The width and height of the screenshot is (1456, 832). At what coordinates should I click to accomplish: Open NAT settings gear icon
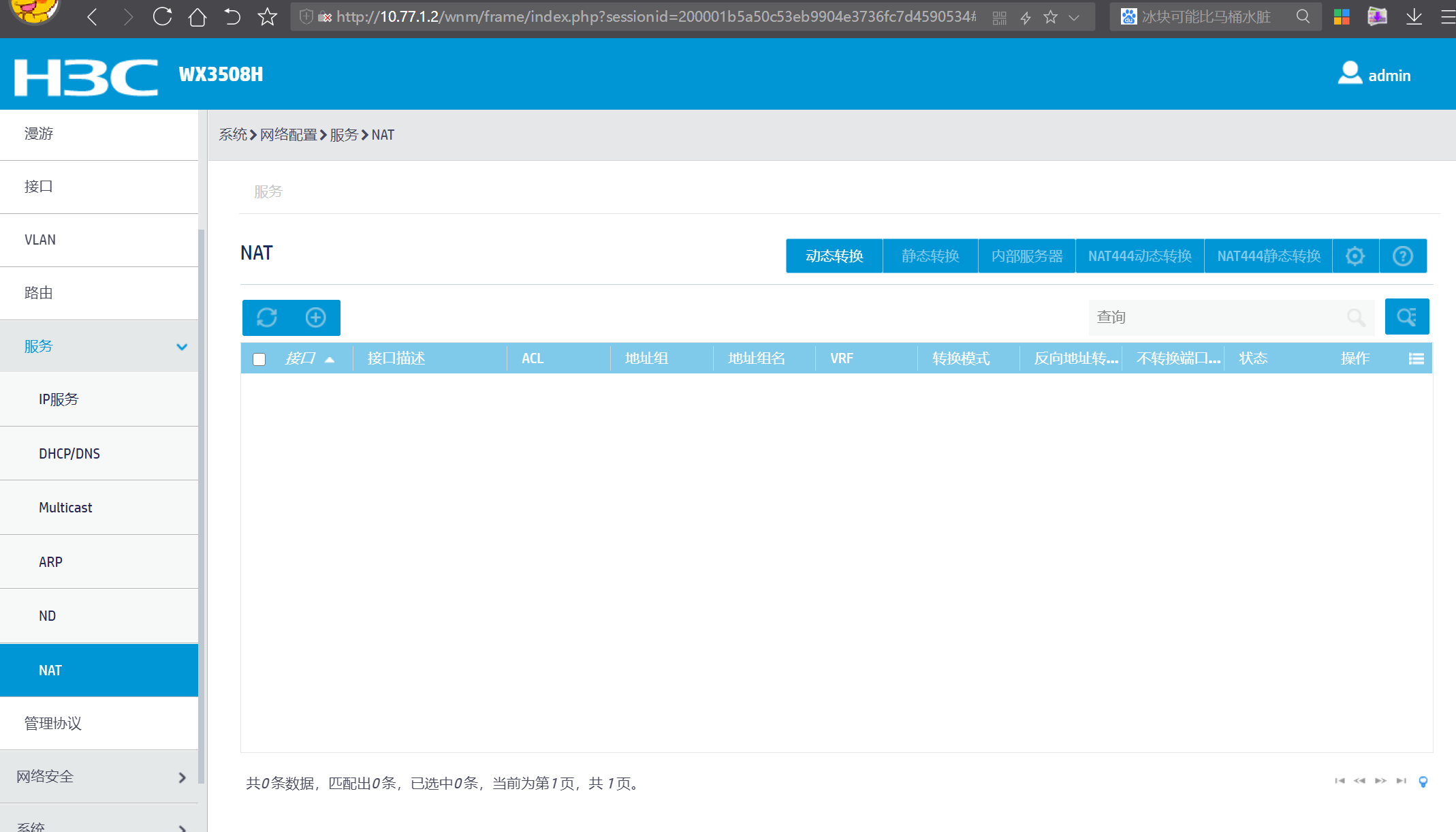pos(1355,256)
